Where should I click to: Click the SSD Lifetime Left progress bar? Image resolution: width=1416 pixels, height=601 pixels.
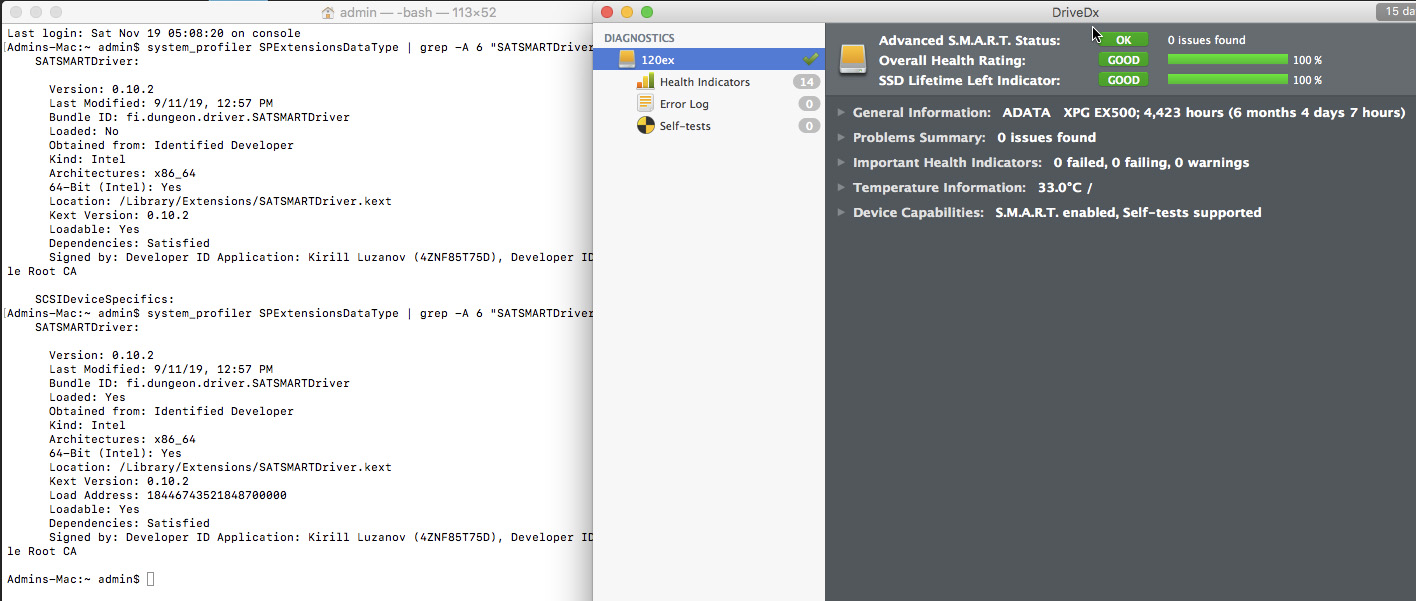click(1228, 80)
